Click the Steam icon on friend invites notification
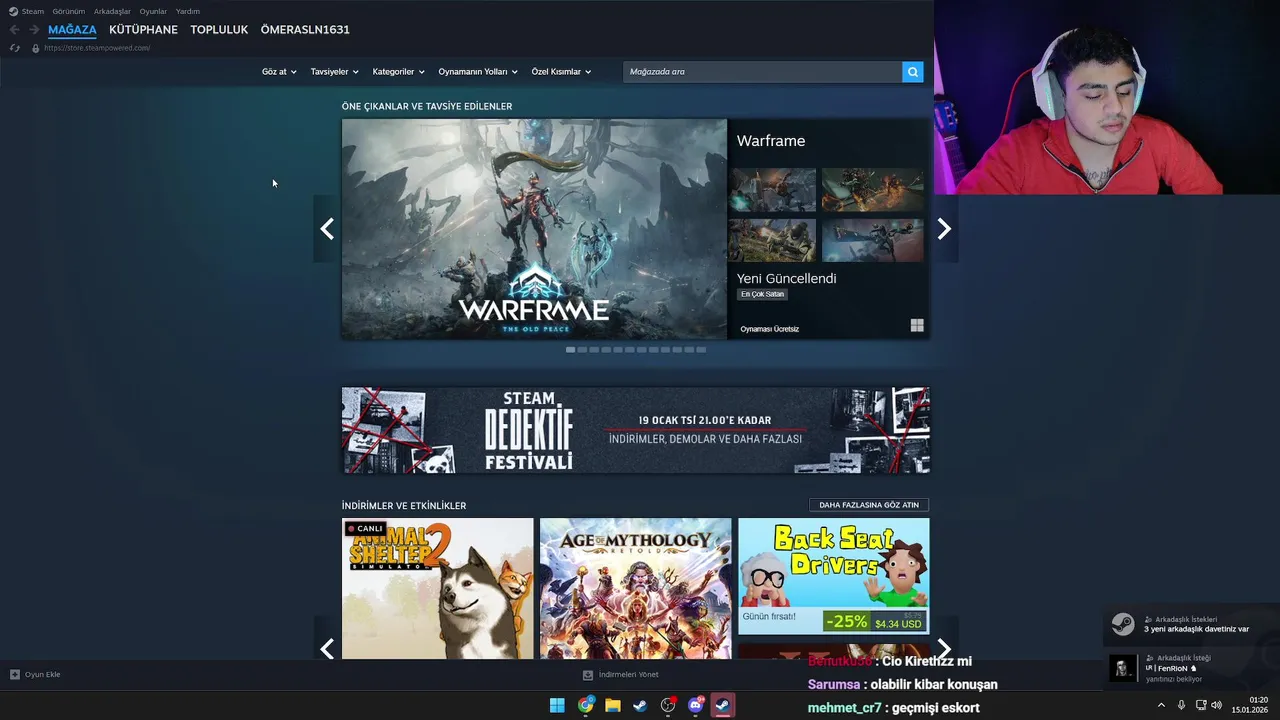The image size is (1280, 720). (x=1123, y=624)
